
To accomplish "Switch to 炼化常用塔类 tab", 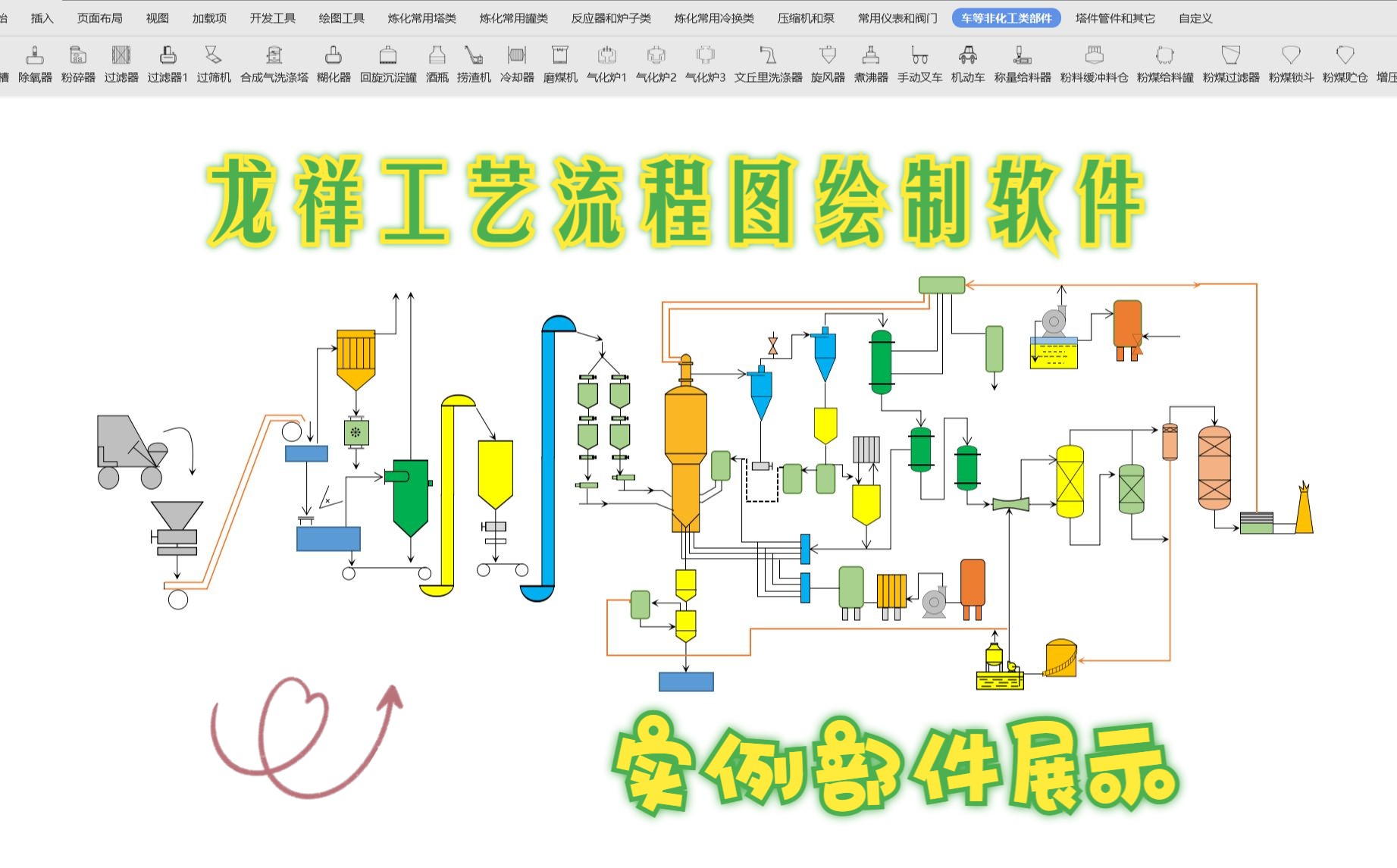I will [422, 18].
